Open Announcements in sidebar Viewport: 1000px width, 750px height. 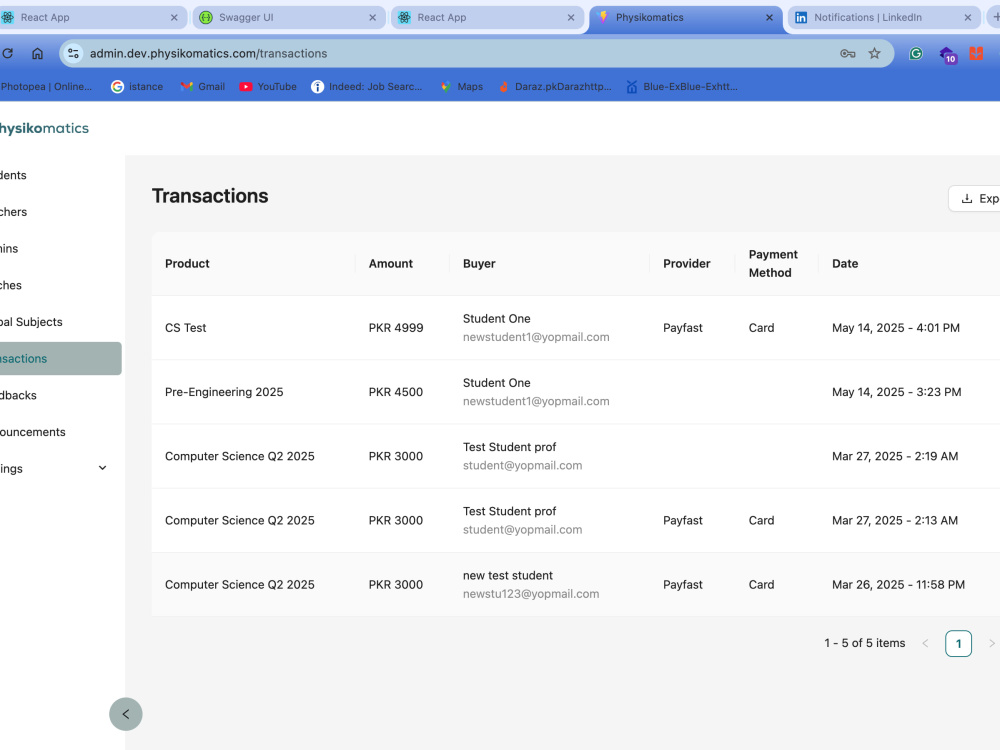tap(61, 432)
